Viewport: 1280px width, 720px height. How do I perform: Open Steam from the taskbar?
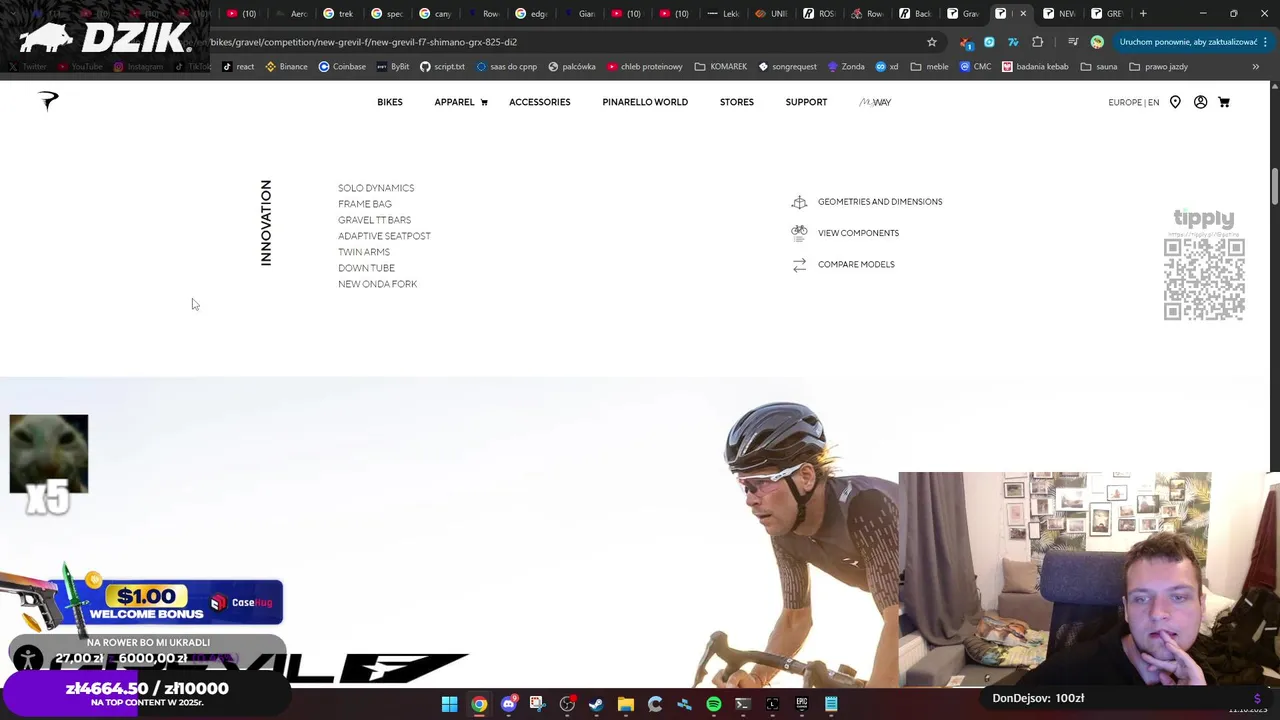coord(596,704)
